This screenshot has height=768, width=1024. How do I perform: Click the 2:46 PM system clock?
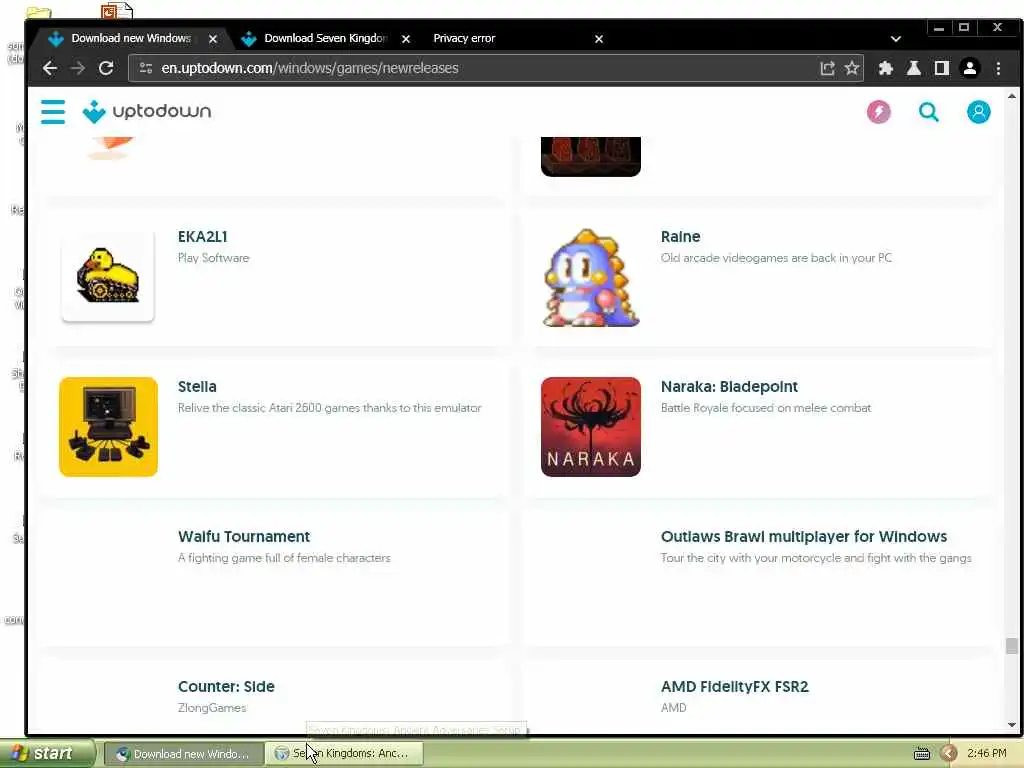[x=986, y=754]
